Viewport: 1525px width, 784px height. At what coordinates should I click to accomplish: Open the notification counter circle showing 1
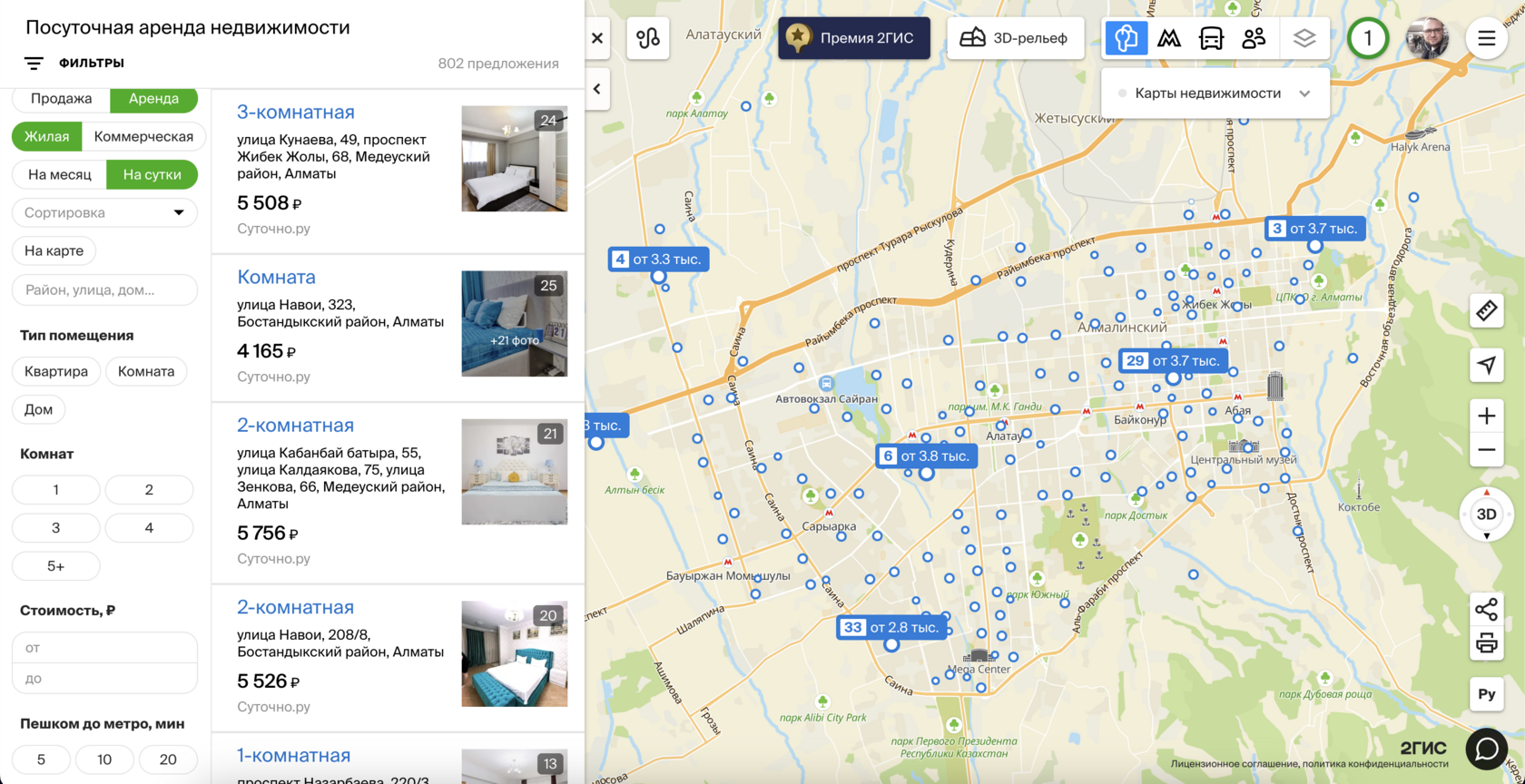point(1367,38)
